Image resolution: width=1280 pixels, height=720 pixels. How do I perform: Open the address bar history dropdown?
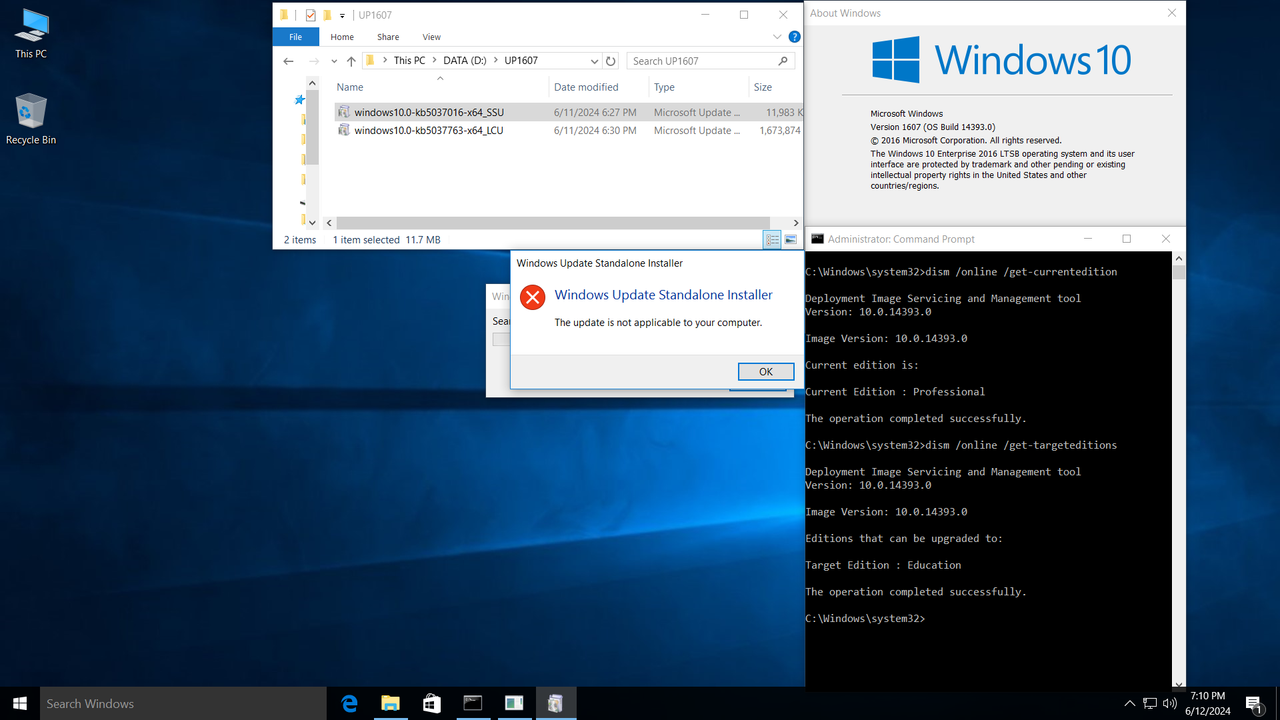pos(594,61)
